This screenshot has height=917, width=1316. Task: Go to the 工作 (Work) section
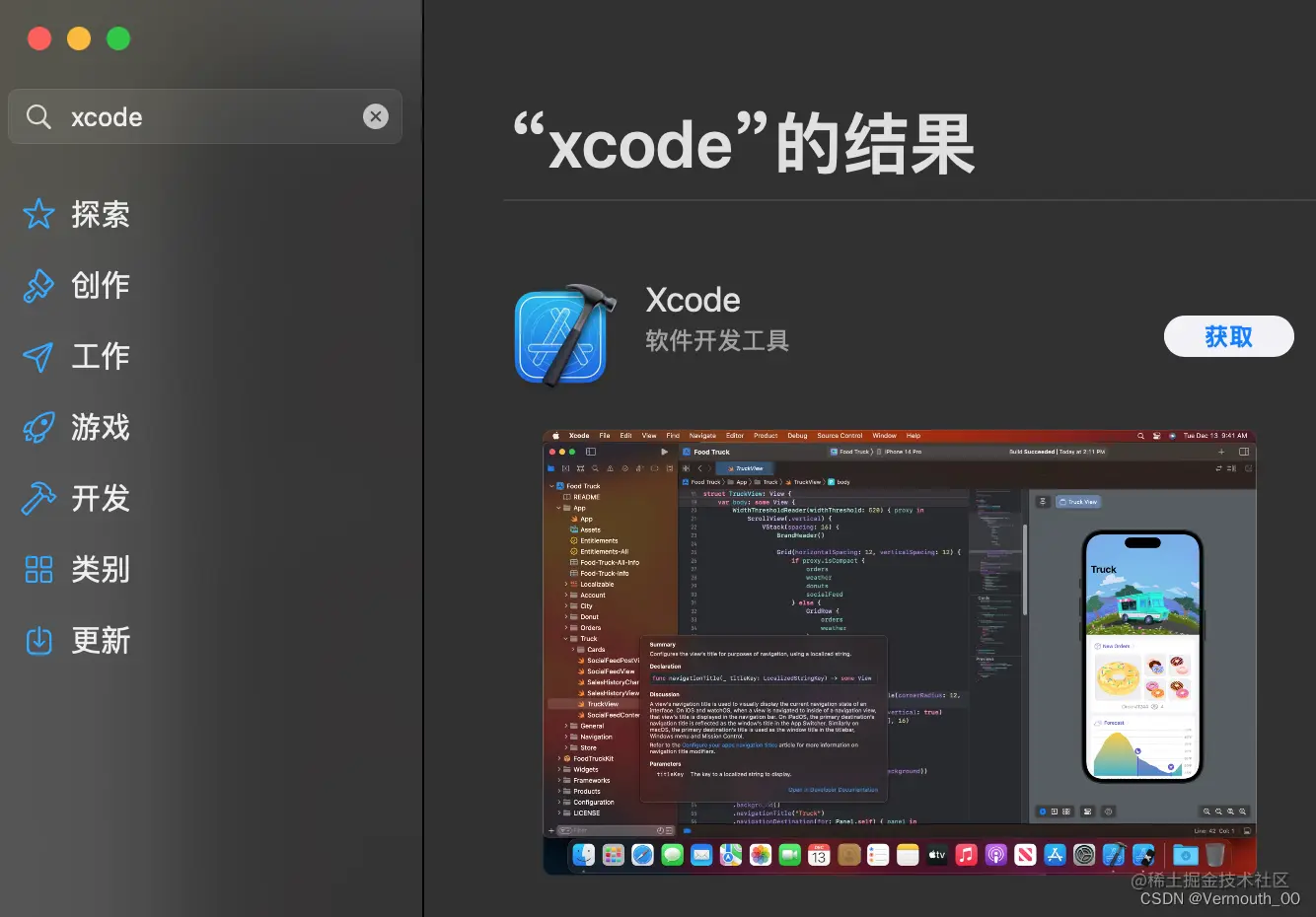pos(77,356)
